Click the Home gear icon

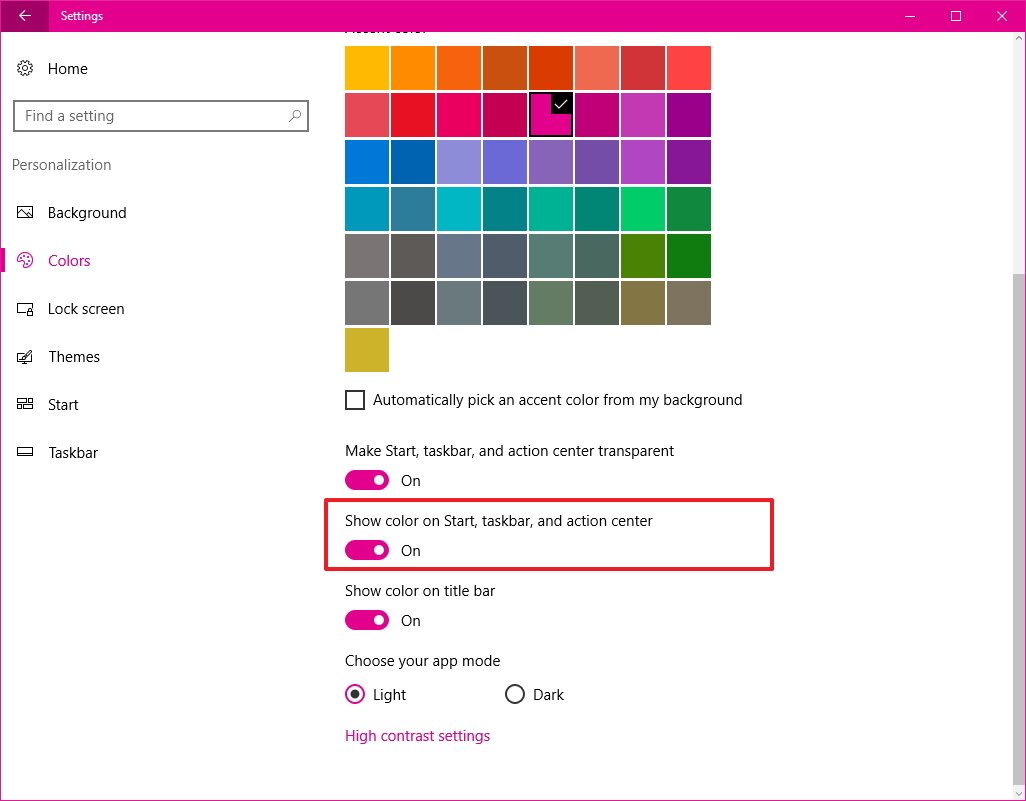pos(26,69)
